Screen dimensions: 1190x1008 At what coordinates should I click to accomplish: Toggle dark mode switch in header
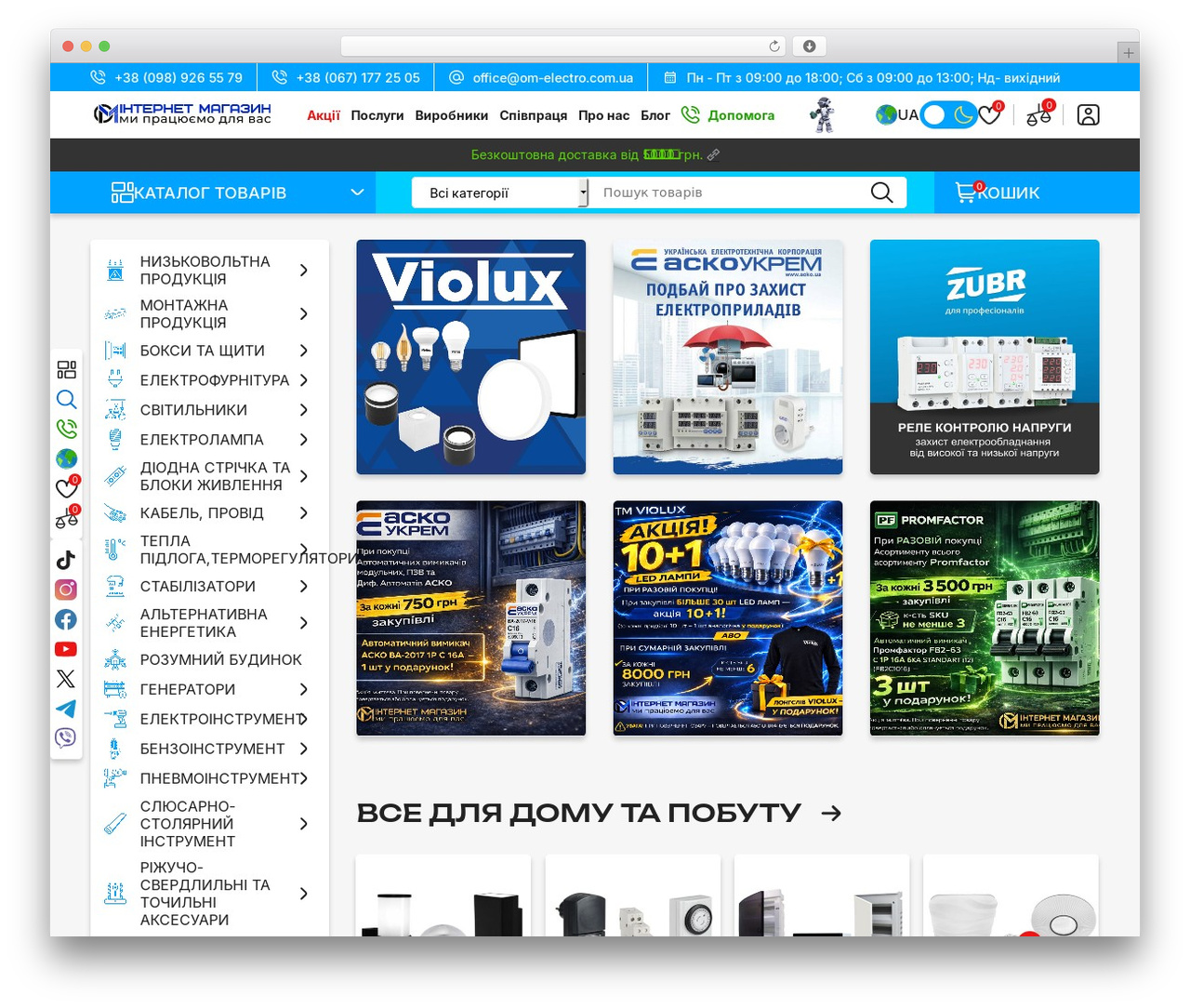(948, 114)
